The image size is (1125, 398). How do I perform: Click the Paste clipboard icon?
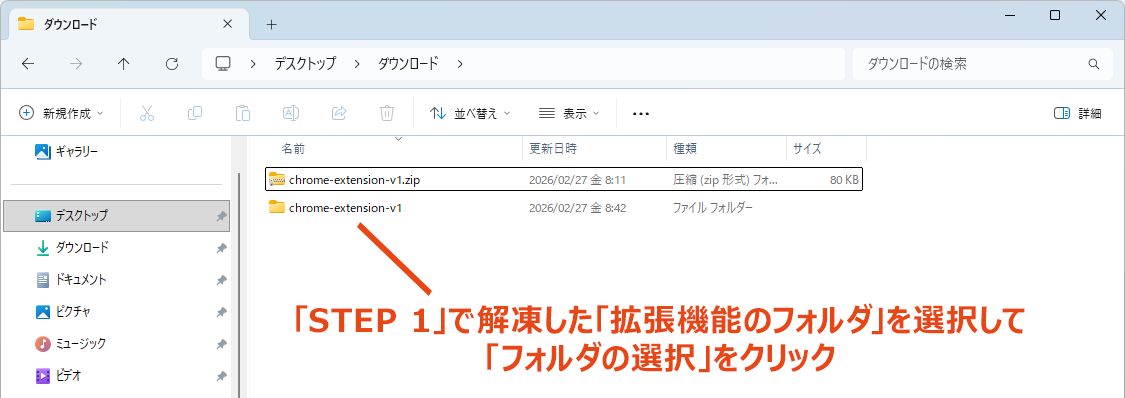click(243, 113)
